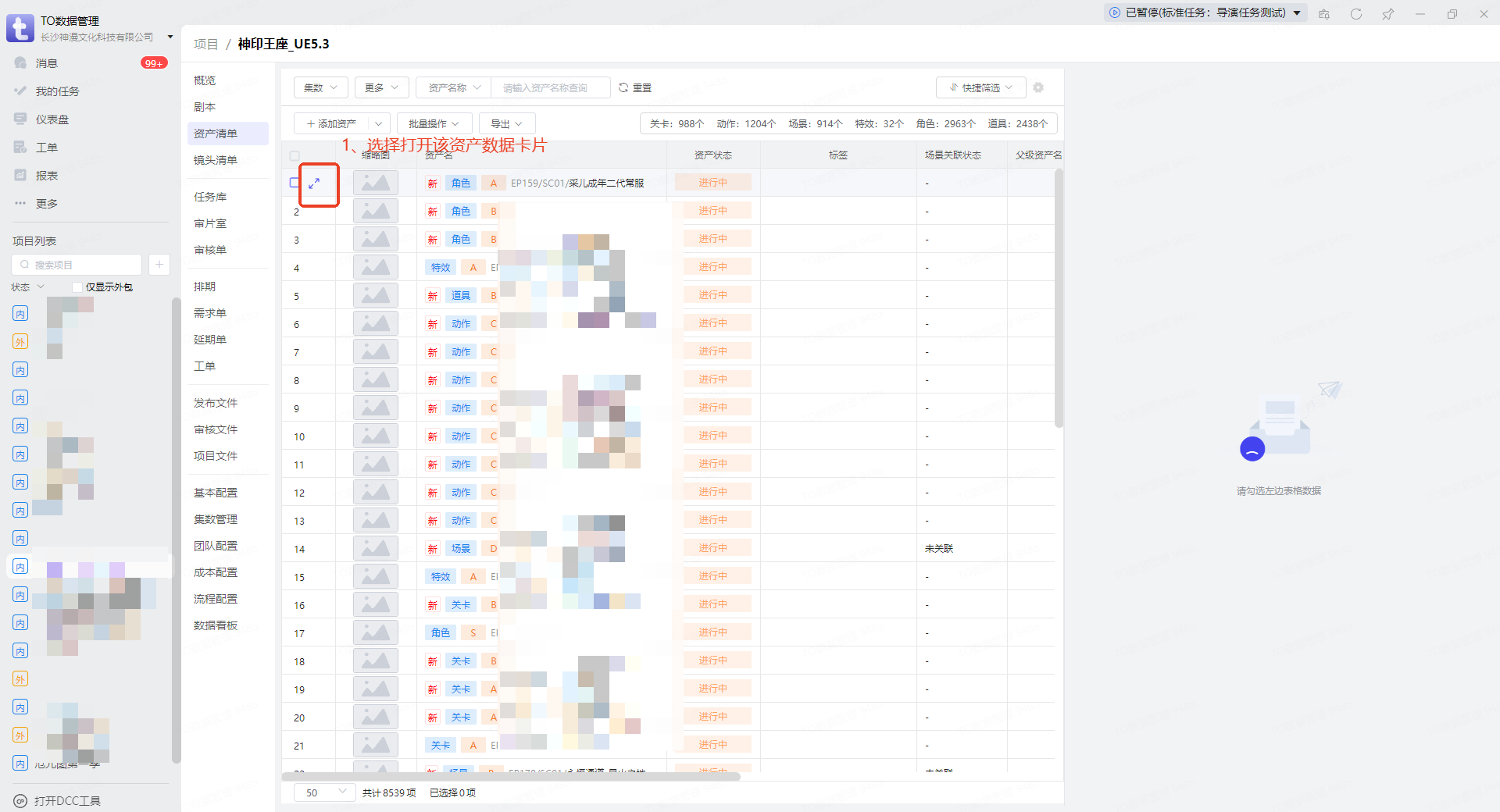The width and height of the screenshot is (1500, 812).
Task: Click the 添加资产 button
Action: click(x=331, y=123)
